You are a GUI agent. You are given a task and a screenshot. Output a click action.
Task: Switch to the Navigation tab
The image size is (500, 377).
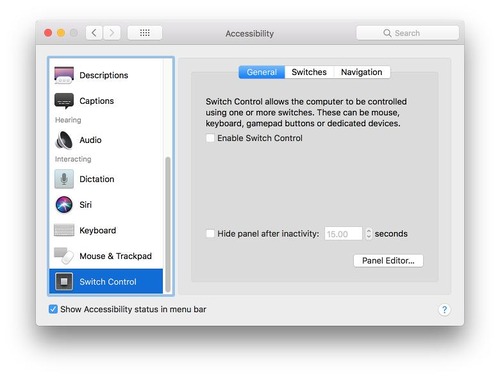tap(362, 72)
